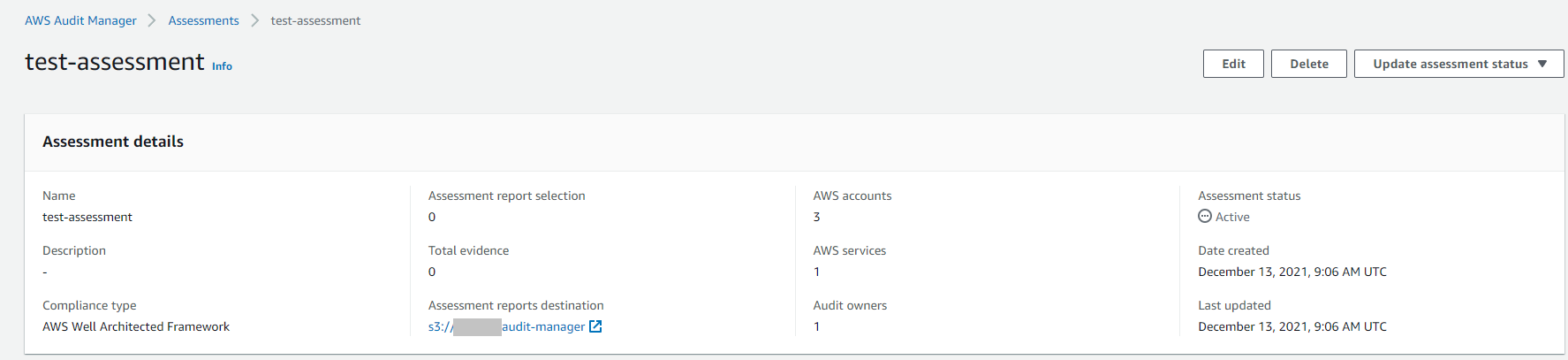
Task: Expand Update assessment status dropdown
Action: (x=1458, y=64)
